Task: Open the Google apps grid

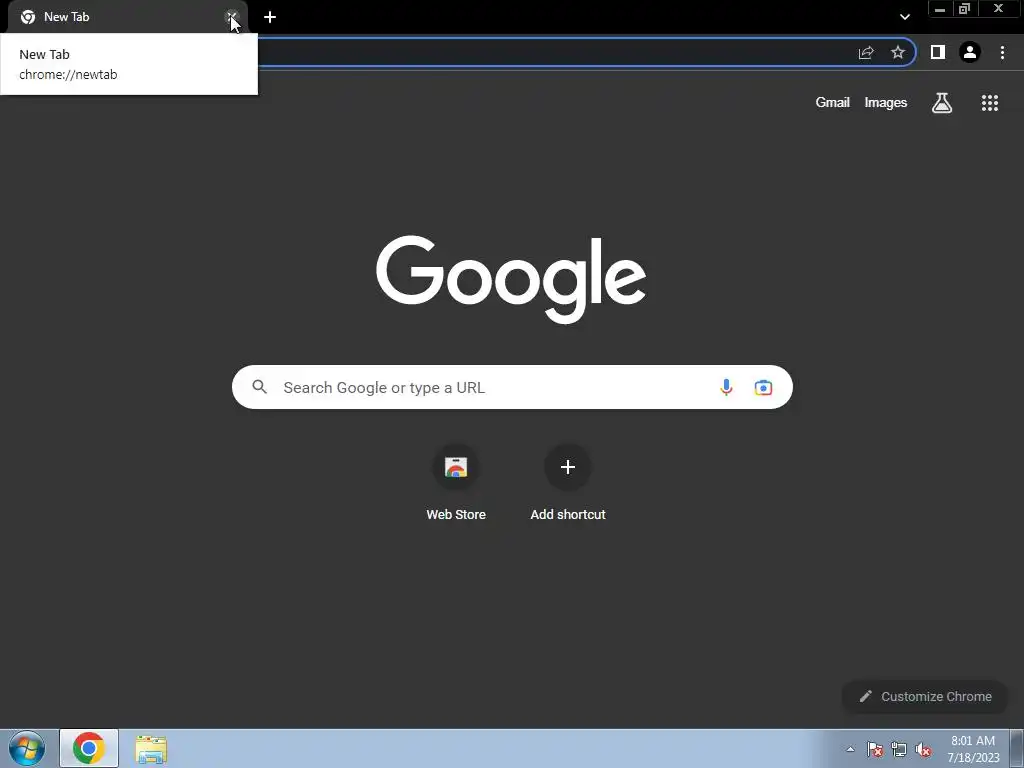Action: [990, 103]
